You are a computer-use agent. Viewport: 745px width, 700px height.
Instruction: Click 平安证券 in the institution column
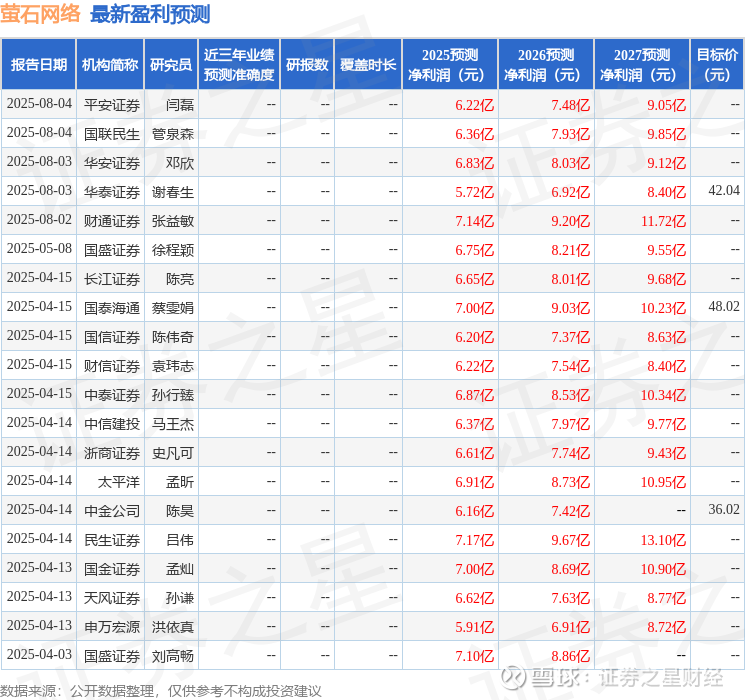[x=112, y=105]
